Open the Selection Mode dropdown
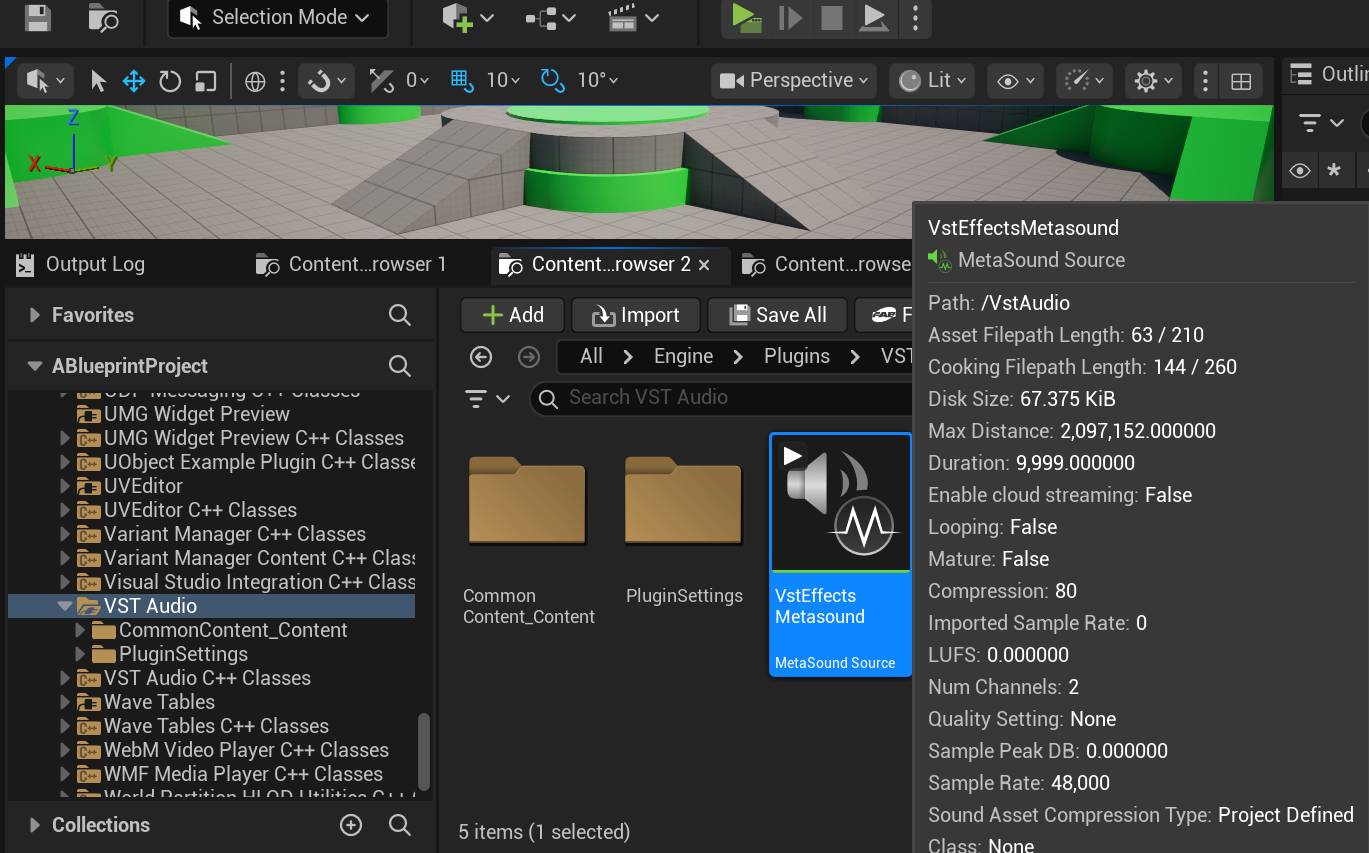The height and width of the screenshot is (853, 1369). pyautogui.click(x=277, y=17)
